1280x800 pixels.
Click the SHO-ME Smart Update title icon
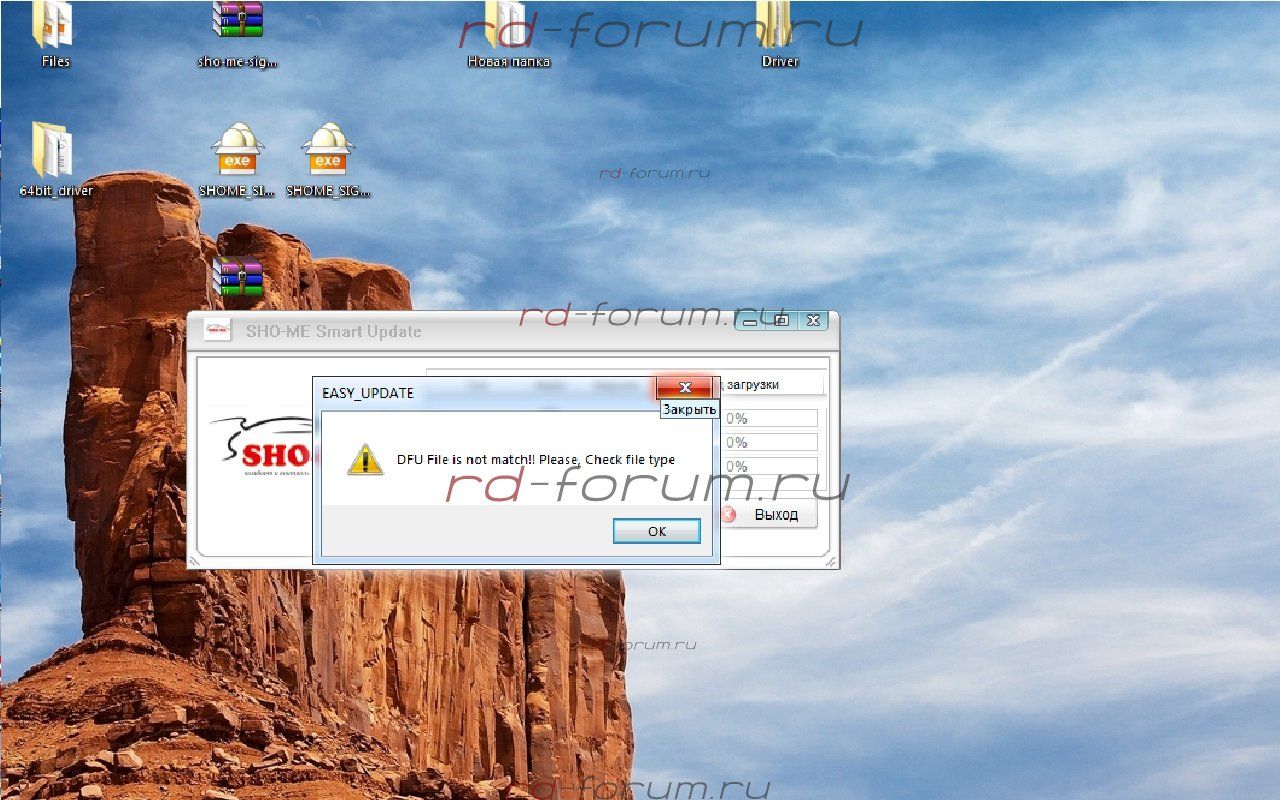coord(218,331)
